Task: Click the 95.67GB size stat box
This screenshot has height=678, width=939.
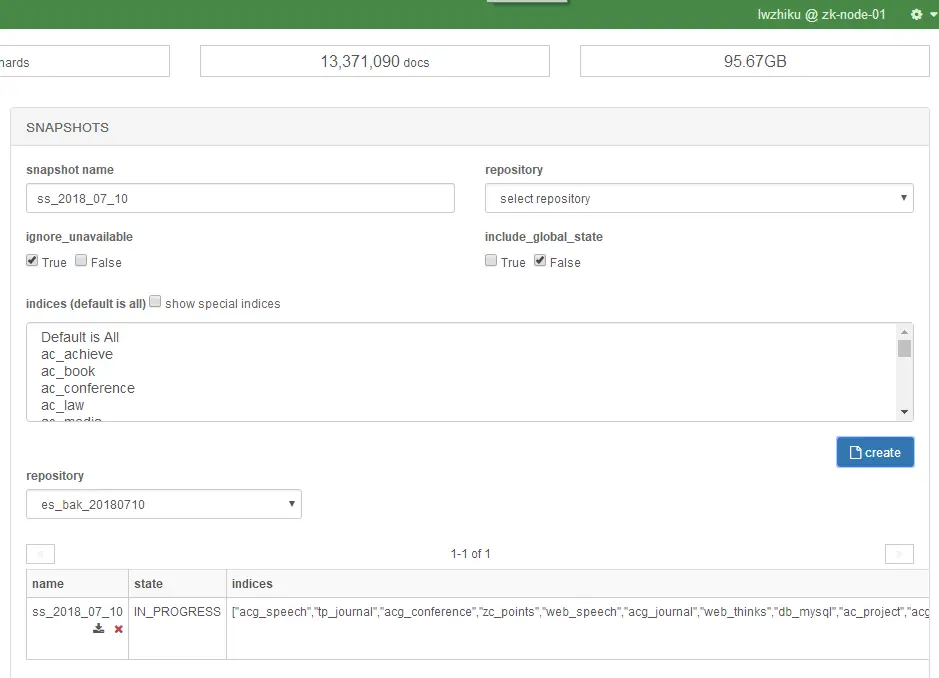Action: point(755,61)
